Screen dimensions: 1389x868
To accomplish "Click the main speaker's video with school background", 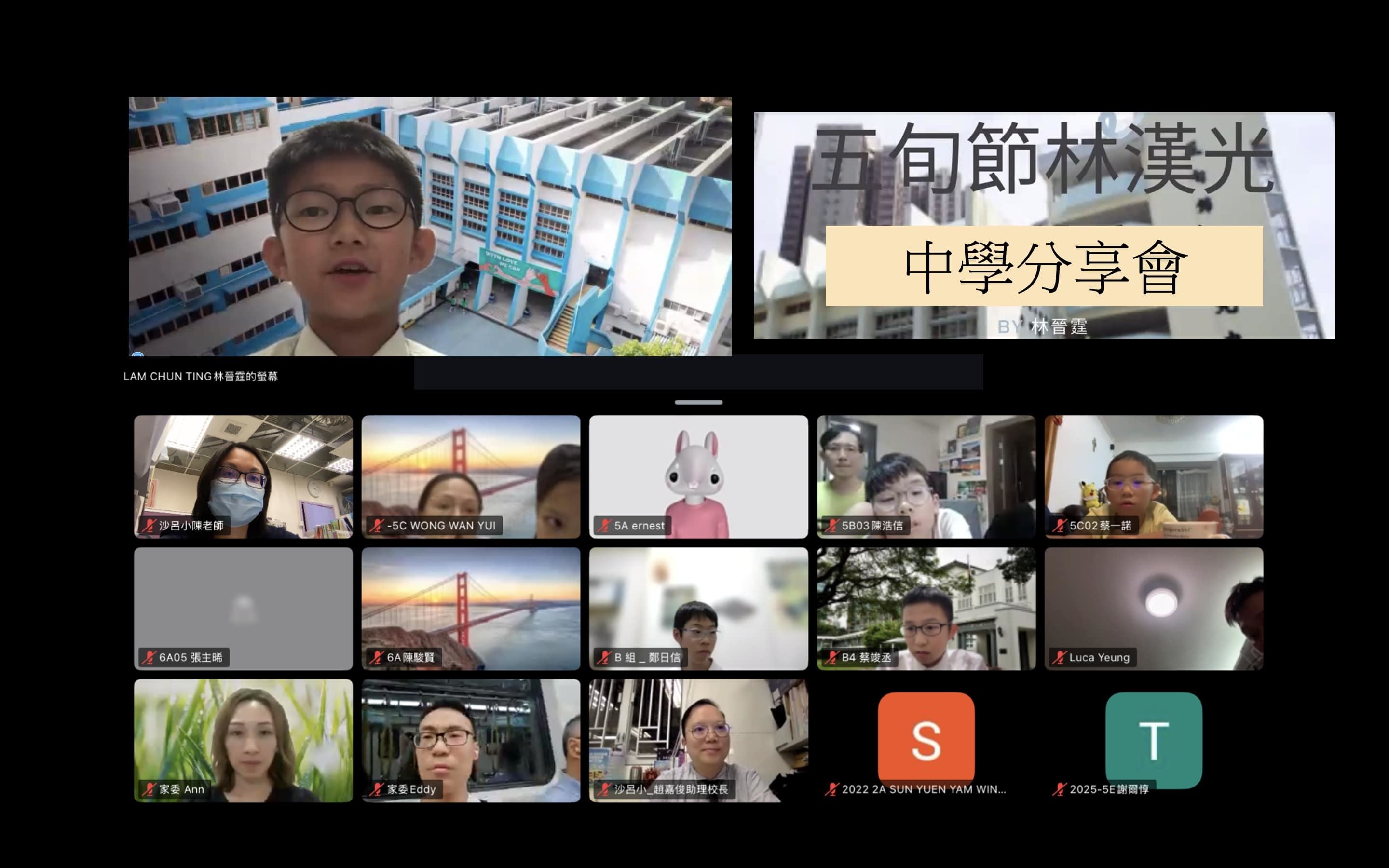I will point(430,226).
